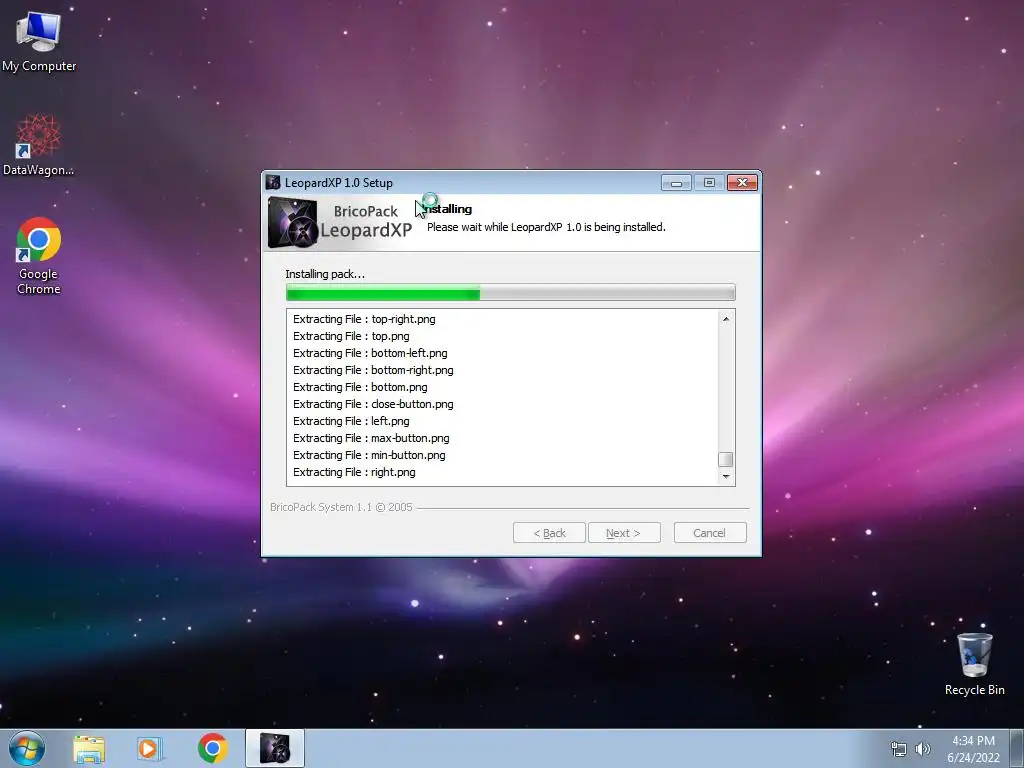Screen dimensions: 1024x768
Task: Click the date 6/24/2022 in taskbar
Action: [x=973, y=758]
